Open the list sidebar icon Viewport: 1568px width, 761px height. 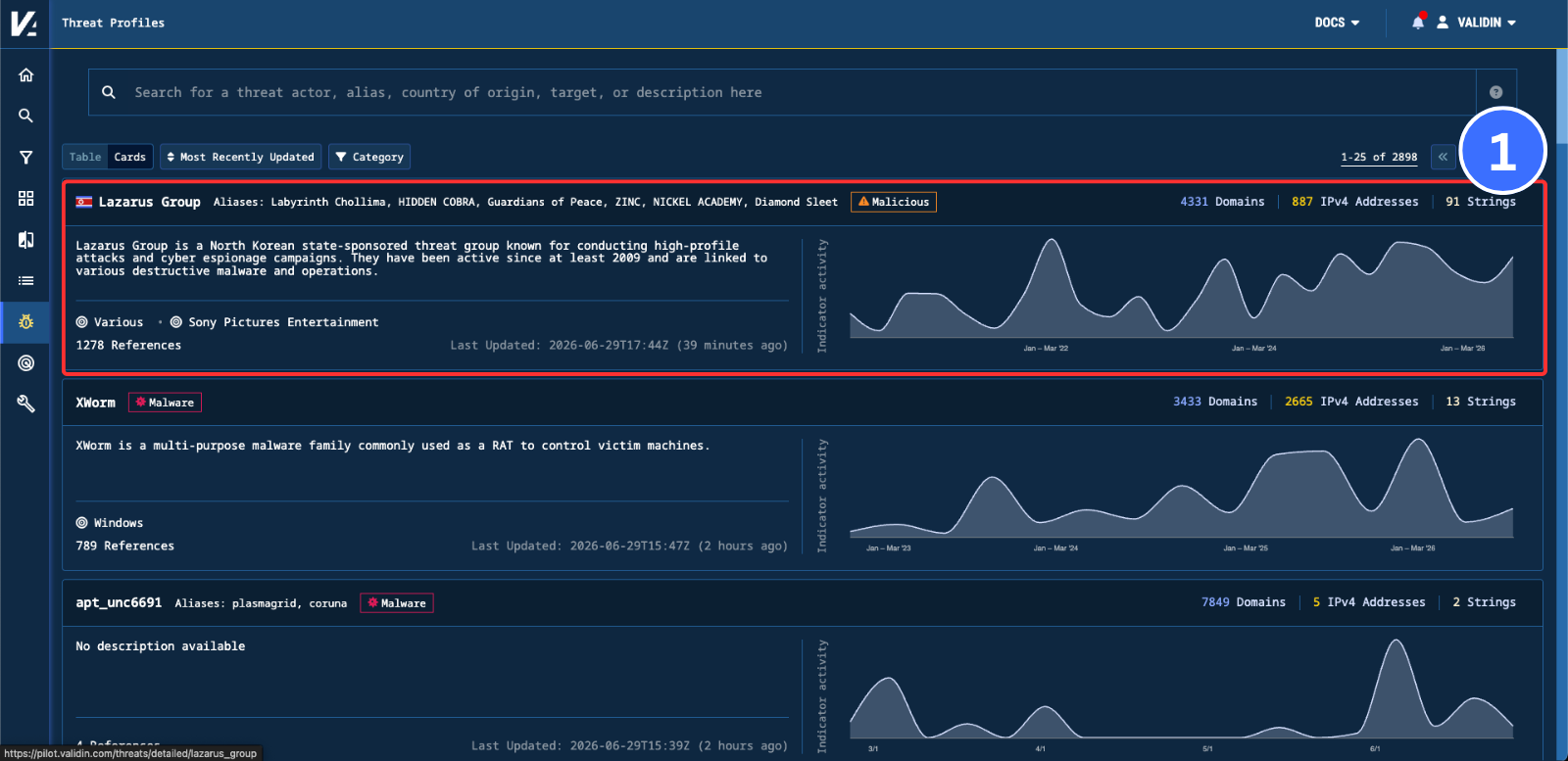[x=25, y=280]
